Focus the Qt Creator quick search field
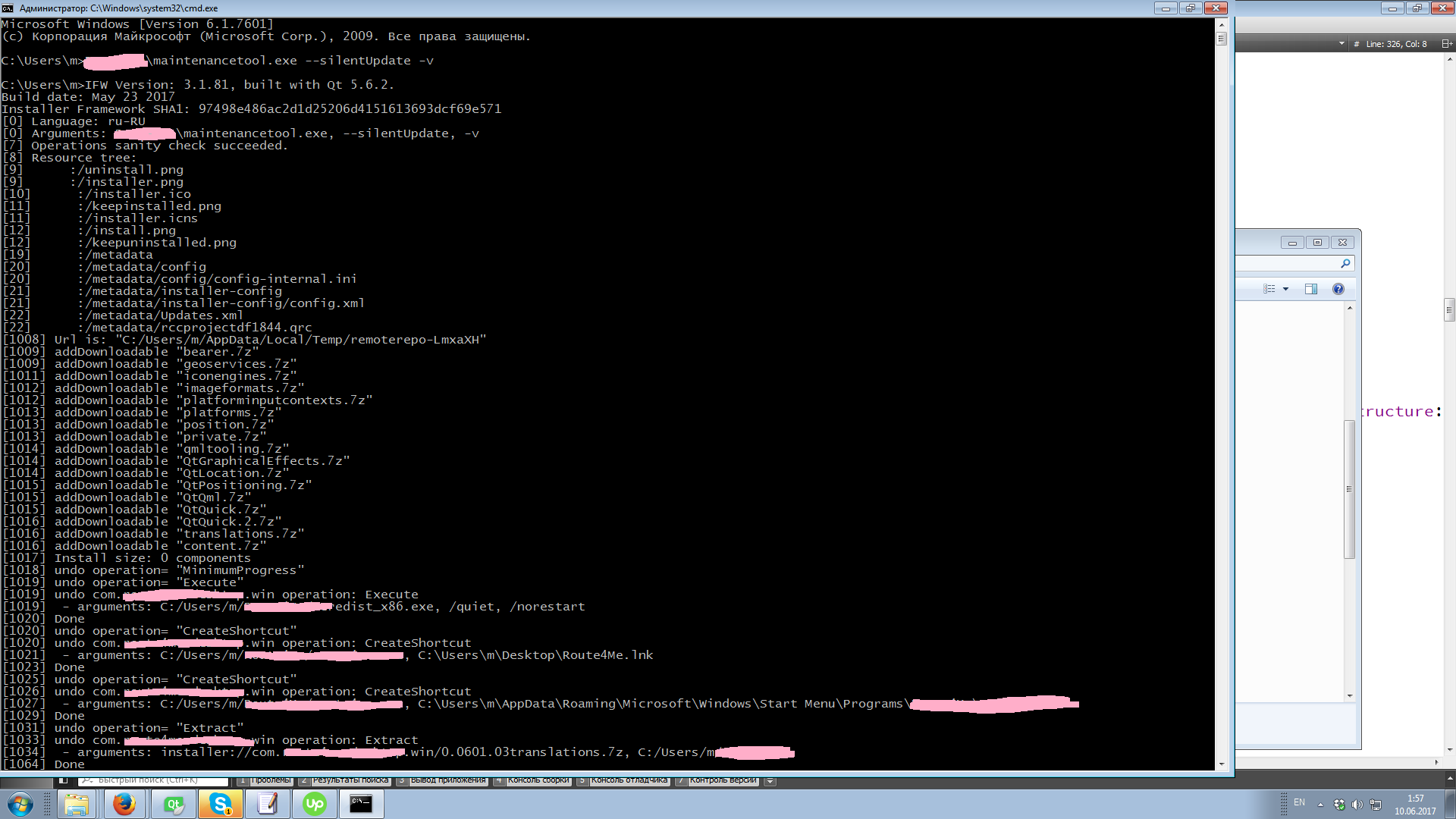Viewport: 1456px width, 819px height. click(152, 780)
